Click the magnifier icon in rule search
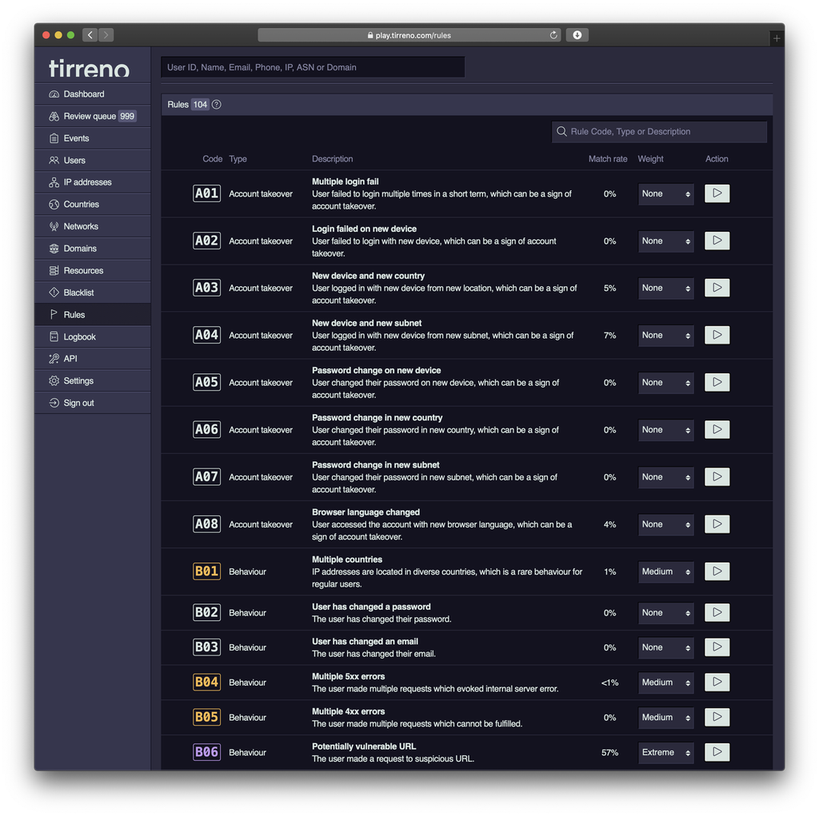This screenshot has height=816, width=819. pyautogui.click(x=561, y=132)
